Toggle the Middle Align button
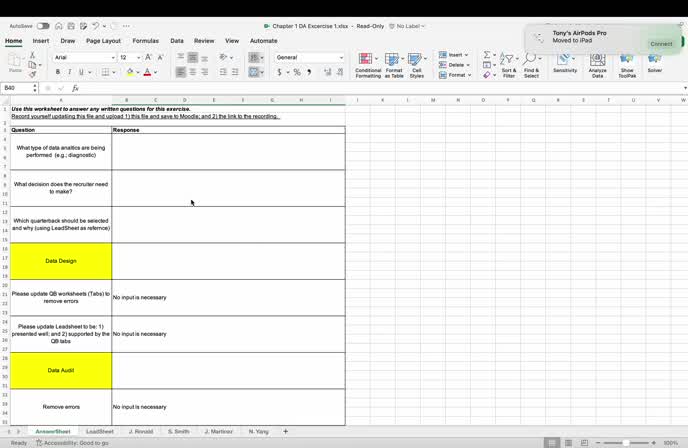 [193, 57]
